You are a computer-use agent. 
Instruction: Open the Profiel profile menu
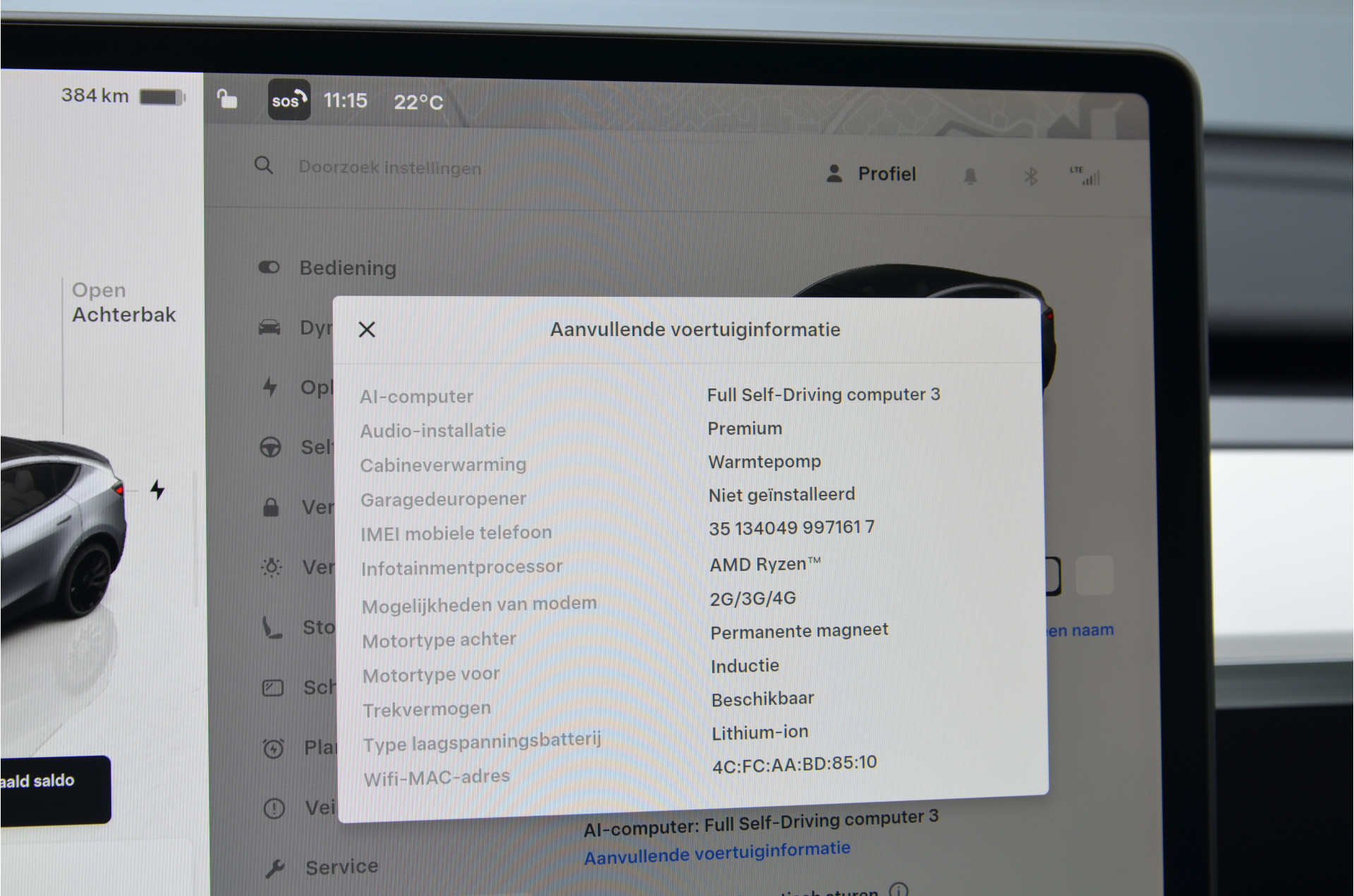[x=871, y=173]
